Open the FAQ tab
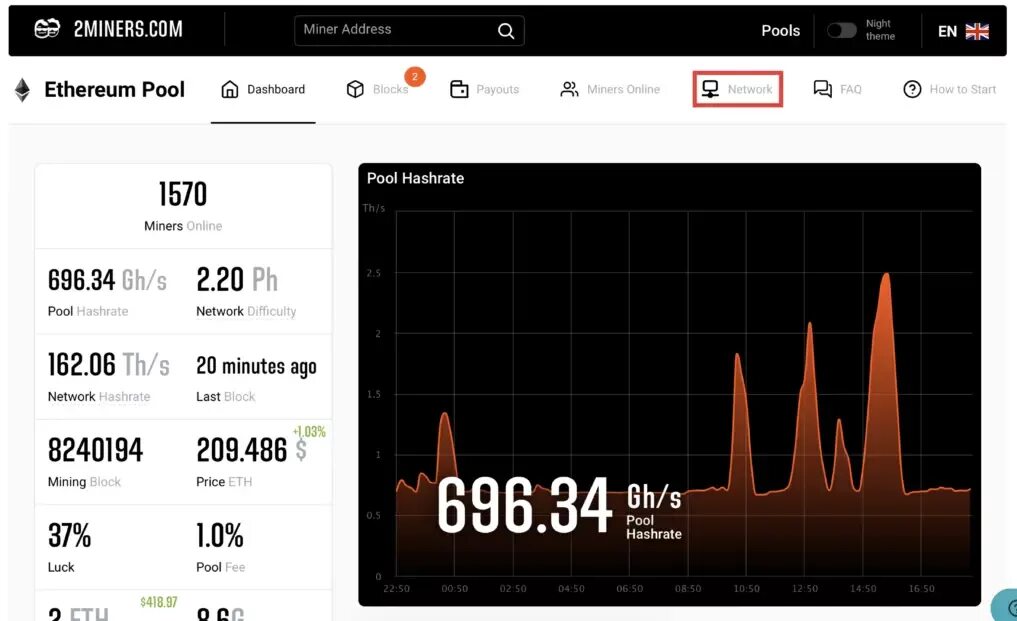1017x621 pixels. (x=837, y=90)
